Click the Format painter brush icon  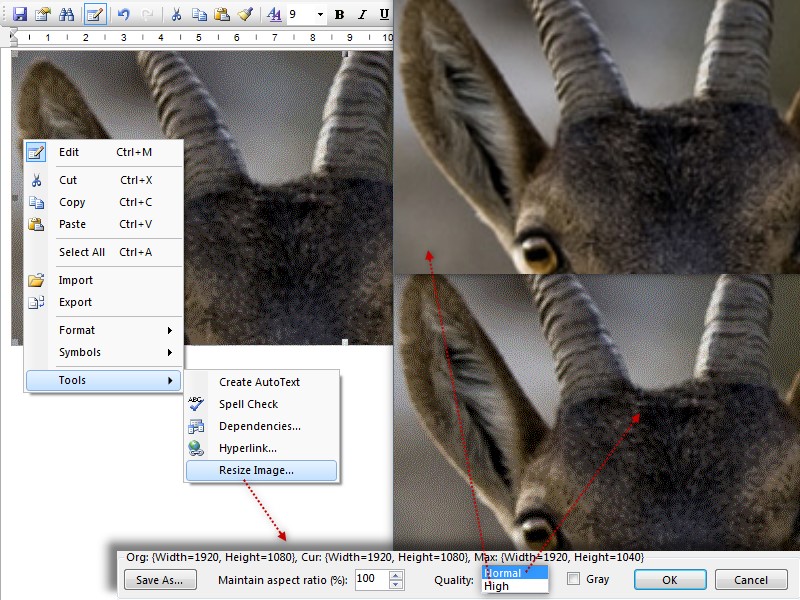pos(245,14)
